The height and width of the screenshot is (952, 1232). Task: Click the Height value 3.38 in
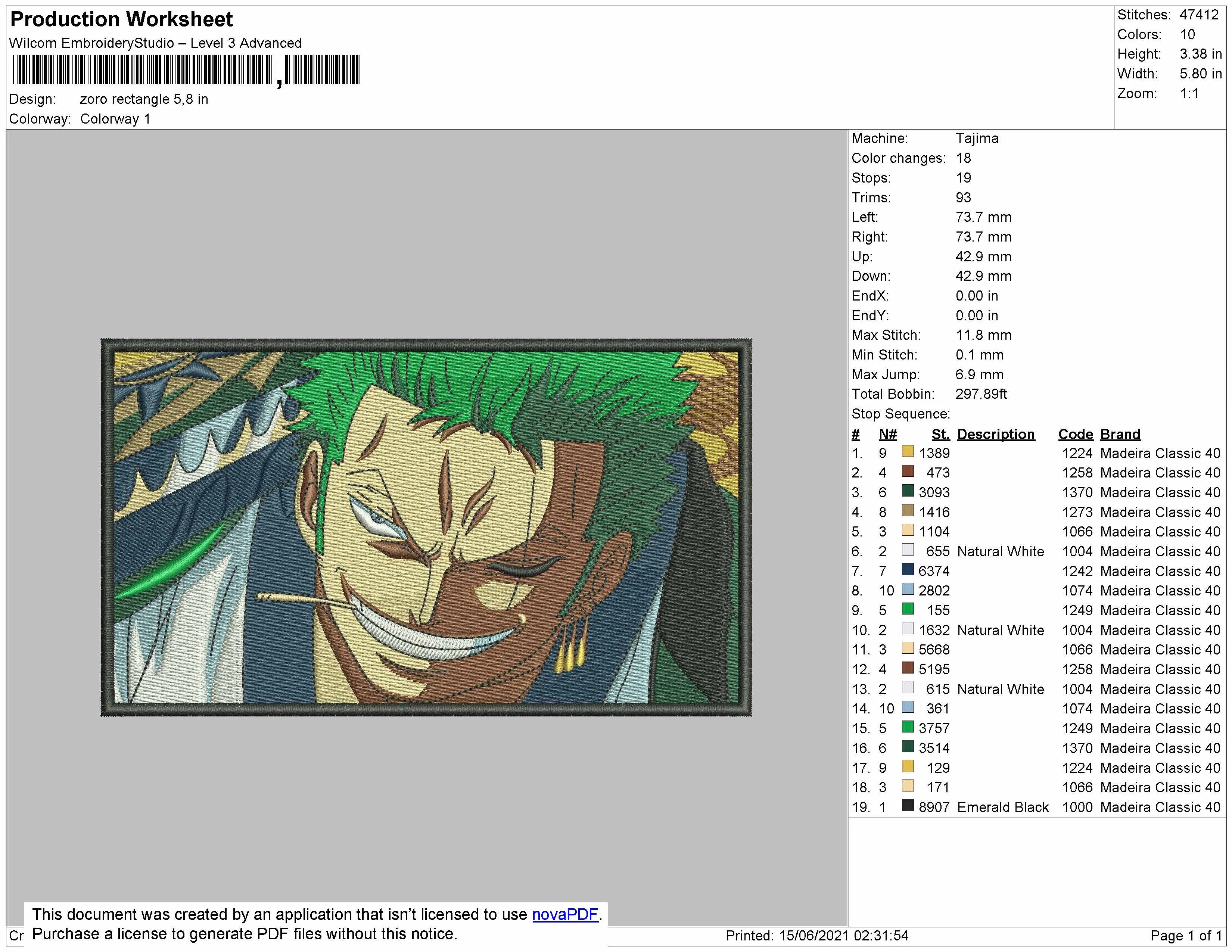(x=1200, y=54)
